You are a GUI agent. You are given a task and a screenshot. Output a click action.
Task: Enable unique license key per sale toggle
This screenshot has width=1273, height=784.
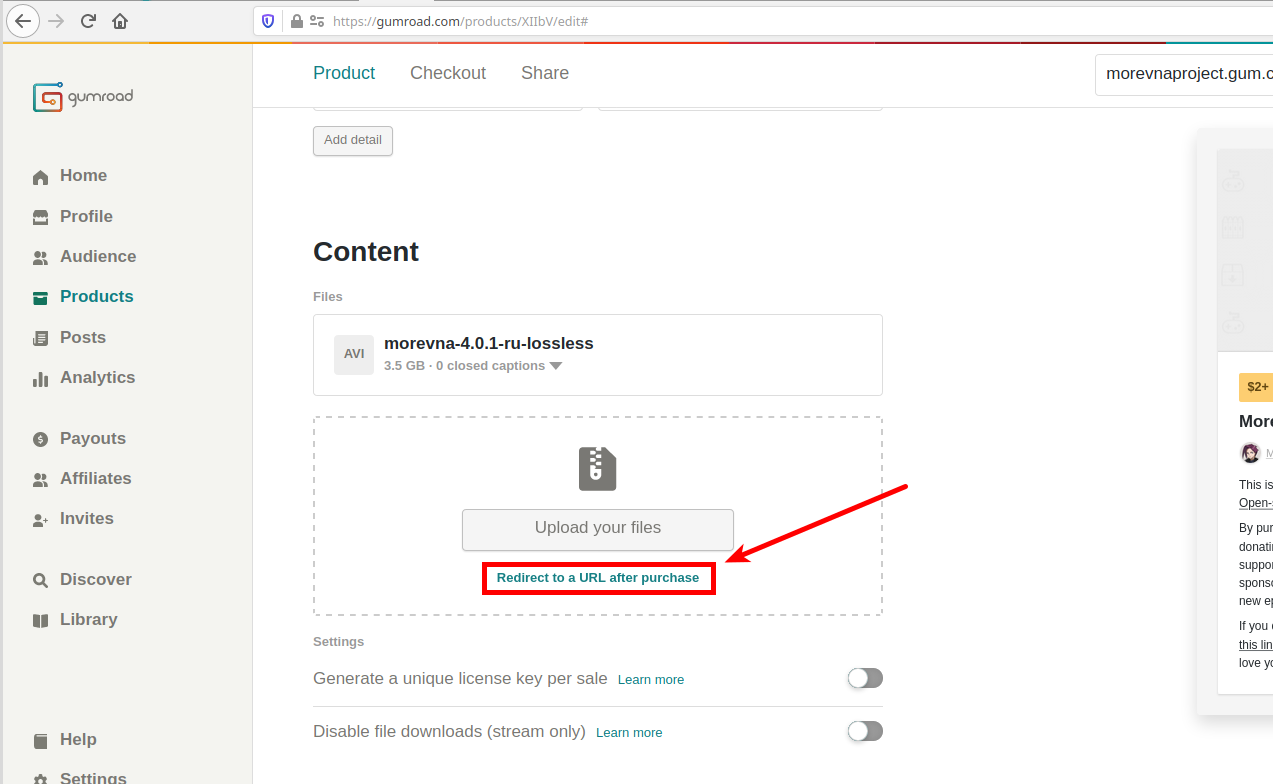coord(865,678)
